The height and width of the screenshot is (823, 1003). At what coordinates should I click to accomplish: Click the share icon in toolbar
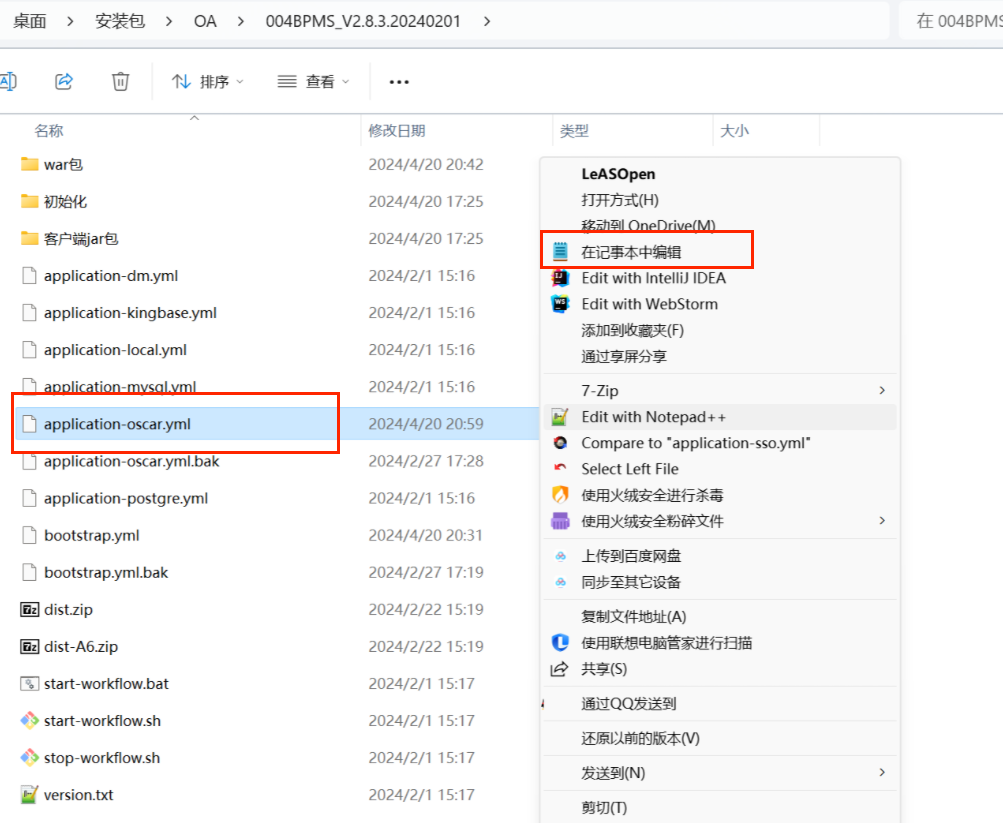click(64, 81)
